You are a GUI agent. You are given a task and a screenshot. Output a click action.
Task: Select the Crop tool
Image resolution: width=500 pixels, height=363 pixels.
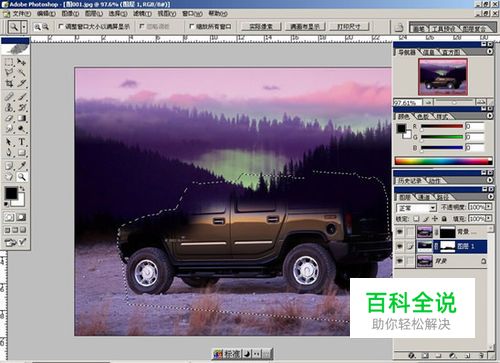(x=9, y=83)
